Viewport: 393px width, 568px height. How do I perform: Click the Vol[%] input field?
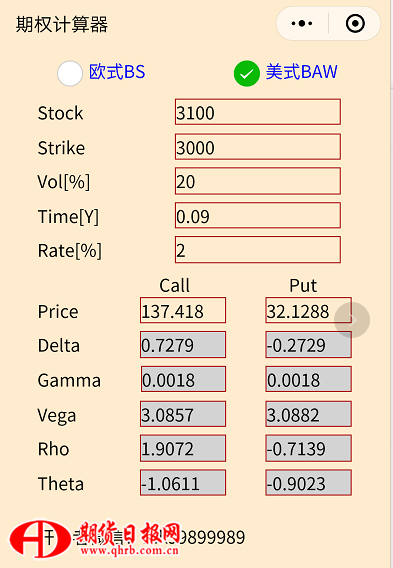(258, 181)
